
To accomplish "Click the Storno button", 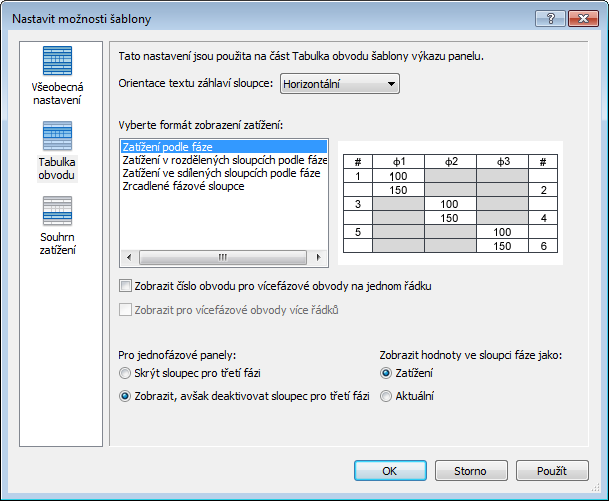I will coord(471,471).
